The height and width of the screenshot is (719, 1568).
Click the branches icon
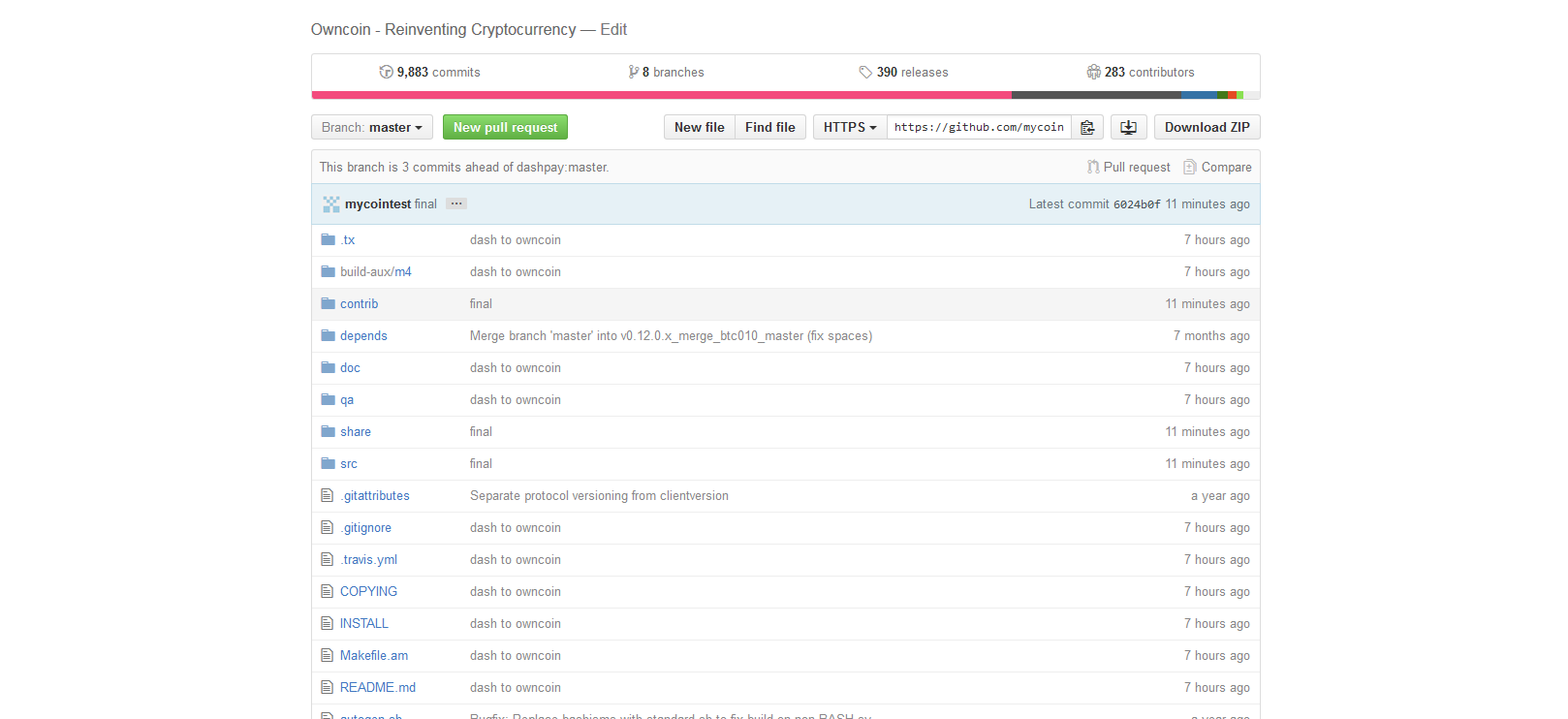[x=633, y=72]
